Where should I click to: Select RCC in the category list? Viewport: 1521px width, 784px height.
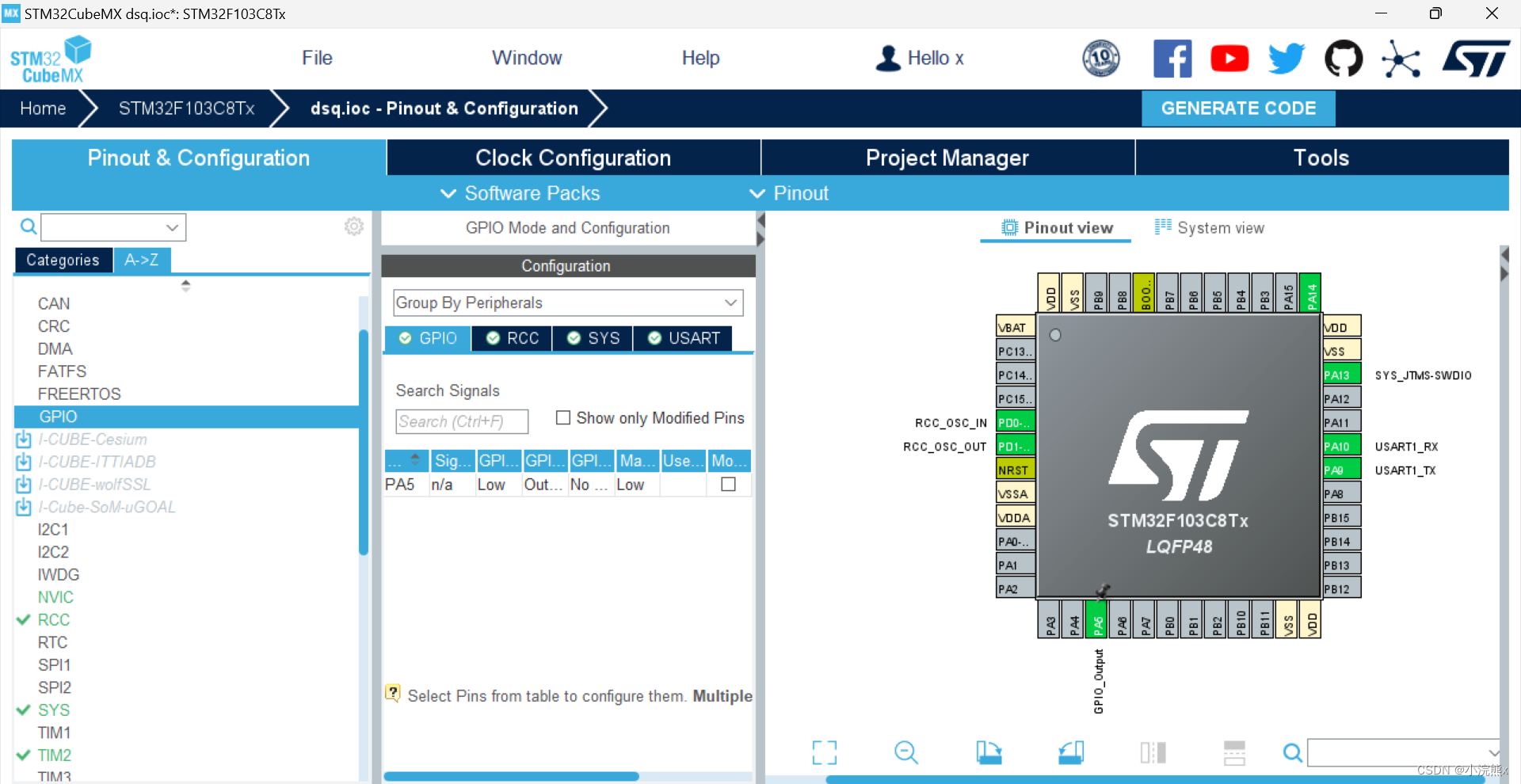pyautogui.click(x=54, y=619)
